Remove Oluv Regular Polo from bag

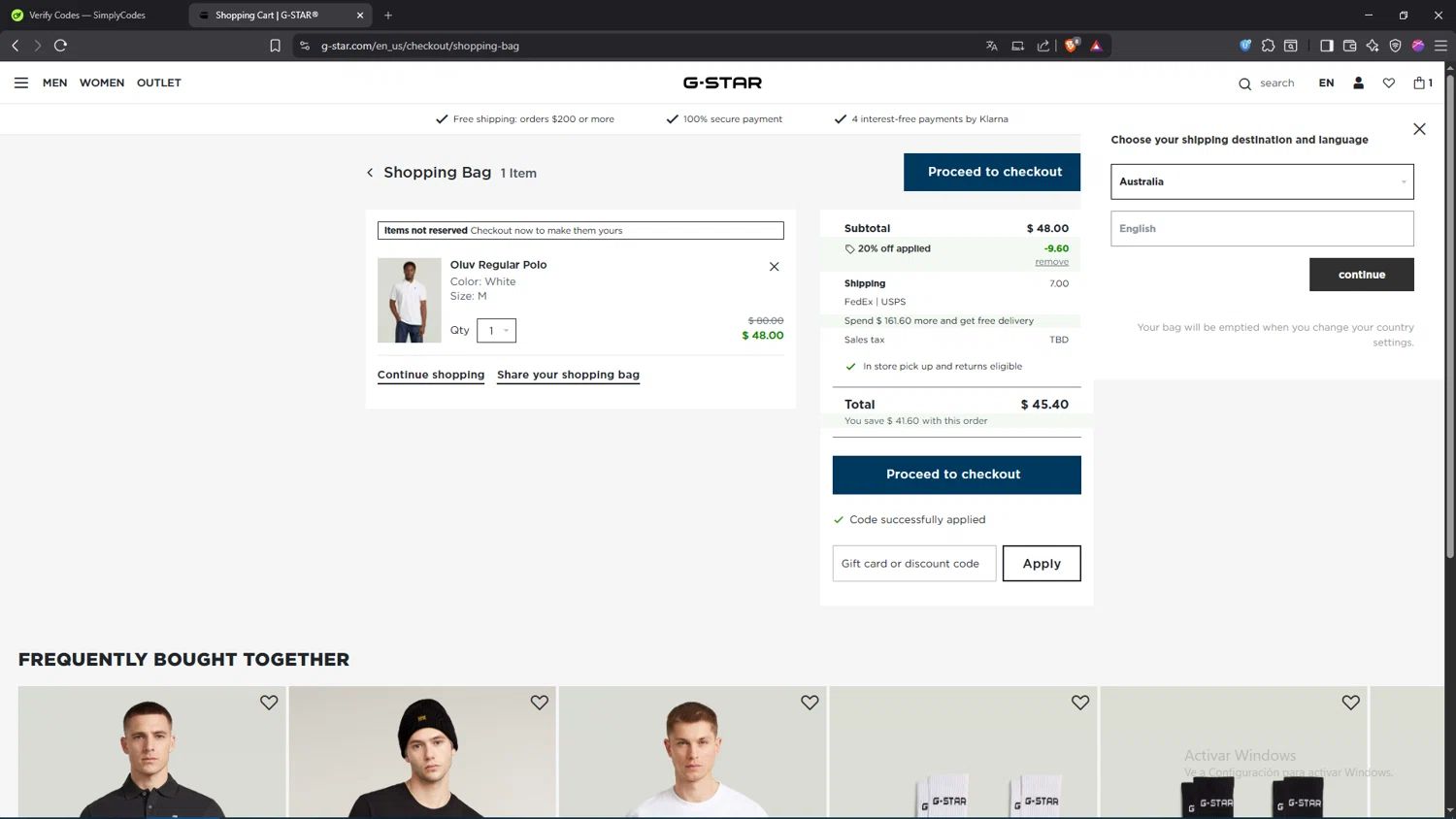[774, 267]
